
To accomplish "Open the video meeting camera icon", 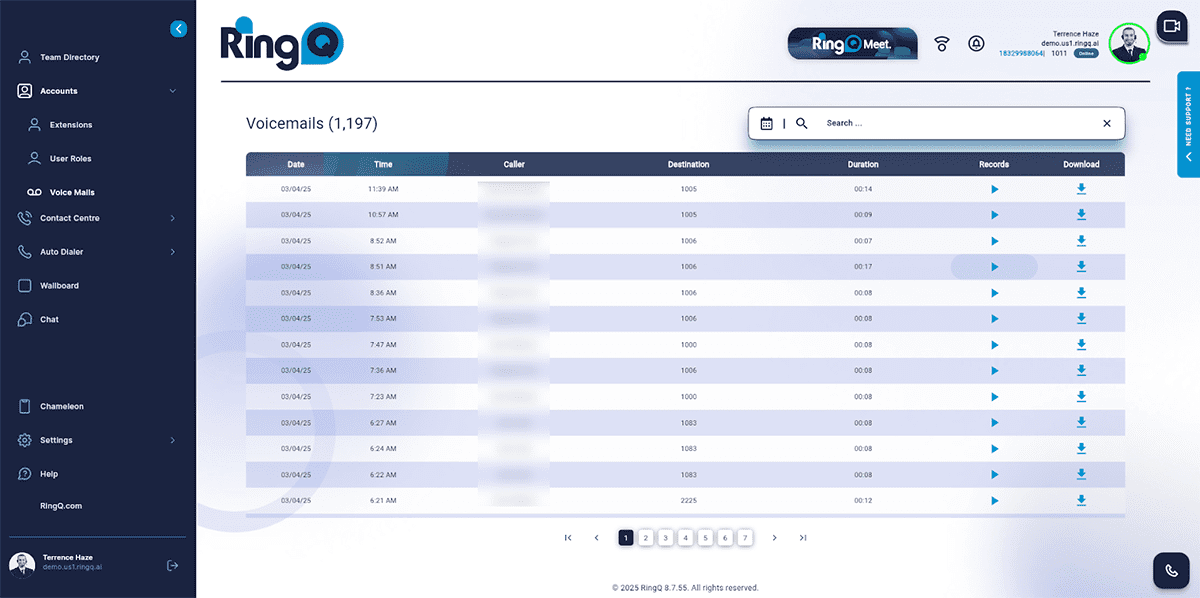I will [x=1170, y=27].
